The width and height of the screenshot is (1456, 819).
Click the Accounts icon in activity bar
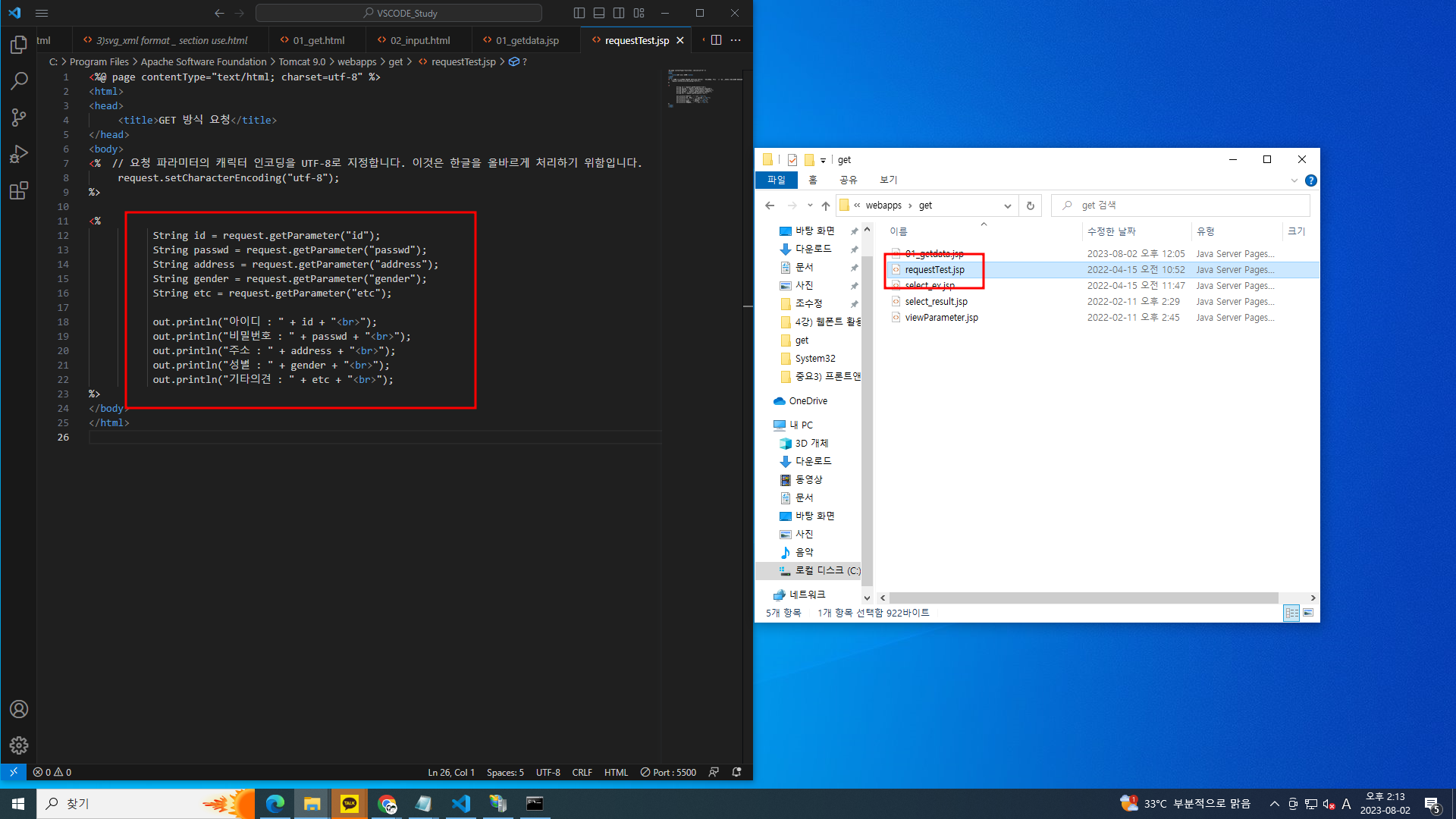tap(19, 709)
